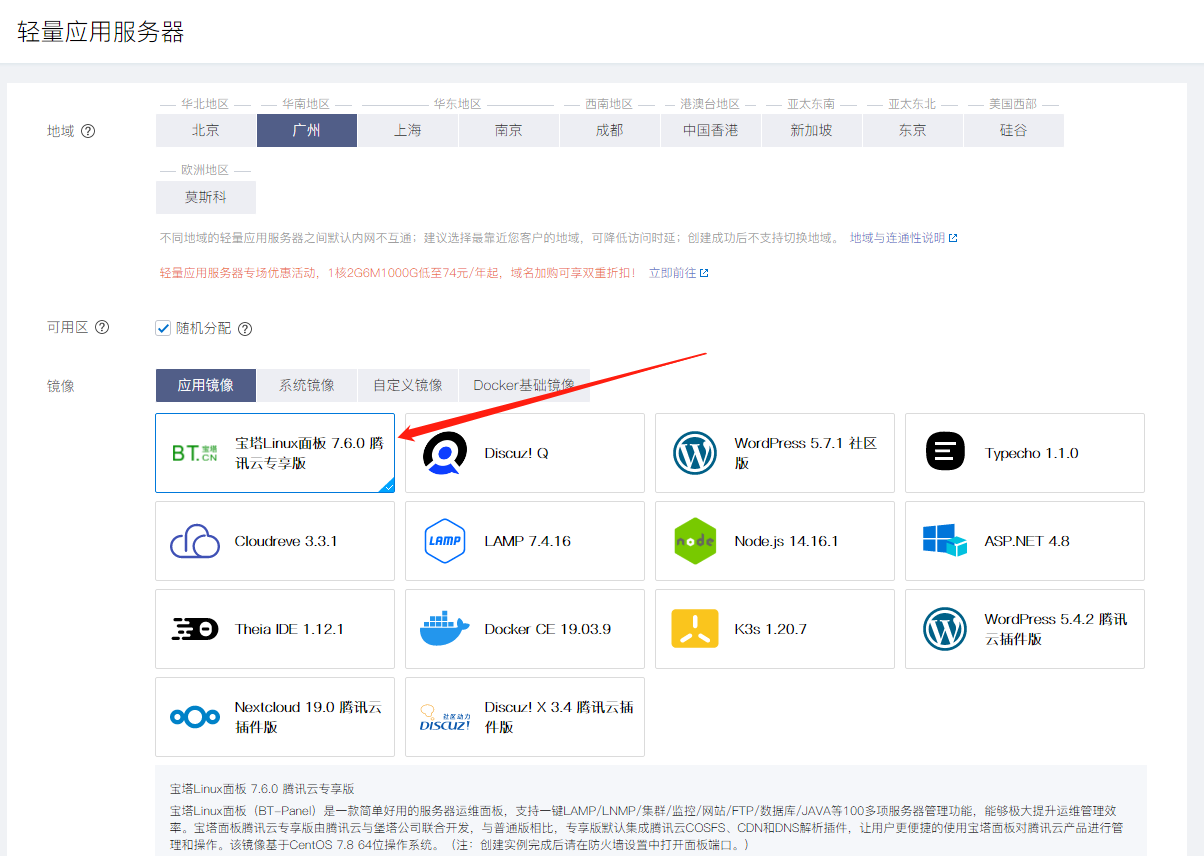1204x856 pixels.
Task: Select 莫斯科 region
Action: (206, 197)
